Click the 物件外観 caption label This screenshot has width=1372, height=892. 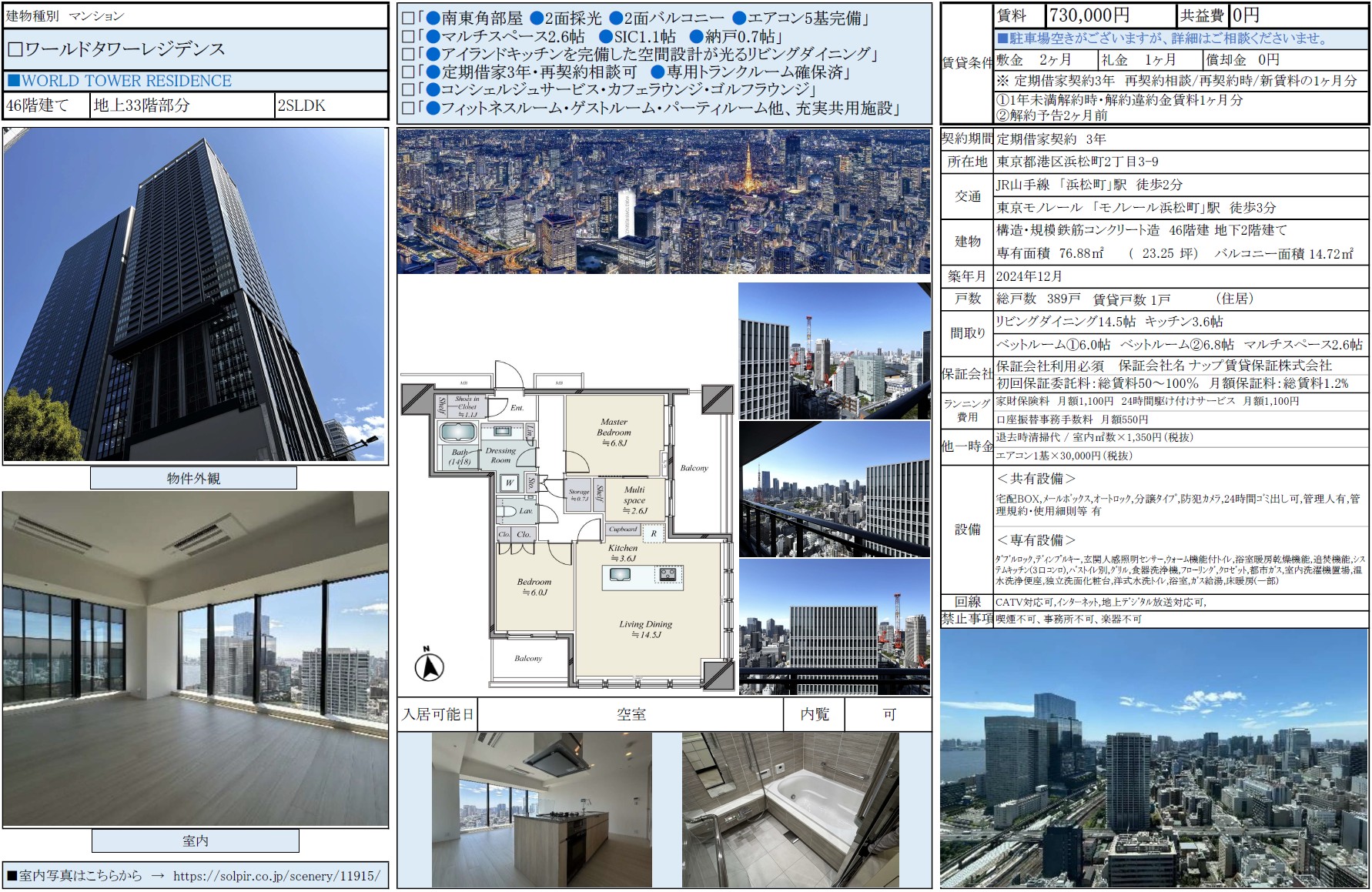click(x=193, y=478)
